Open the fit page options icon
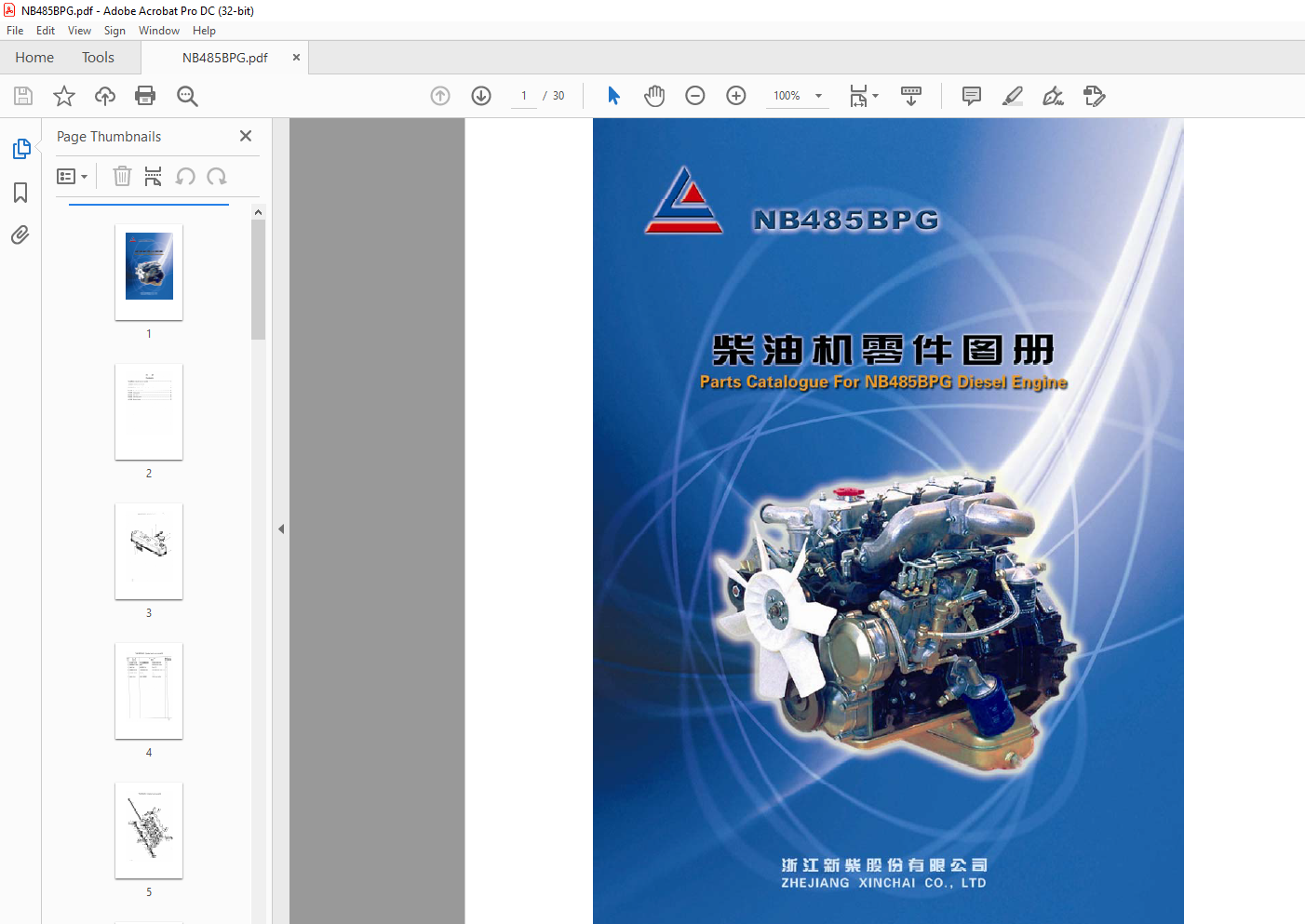Viewport: 1305px width, 924px height. pos(863,96)
